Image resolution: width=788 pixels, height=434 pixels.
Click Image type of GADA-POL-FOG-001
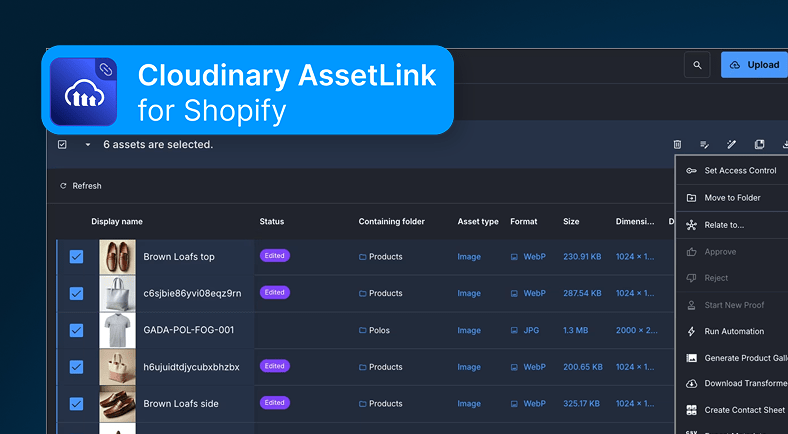[469, 331]
